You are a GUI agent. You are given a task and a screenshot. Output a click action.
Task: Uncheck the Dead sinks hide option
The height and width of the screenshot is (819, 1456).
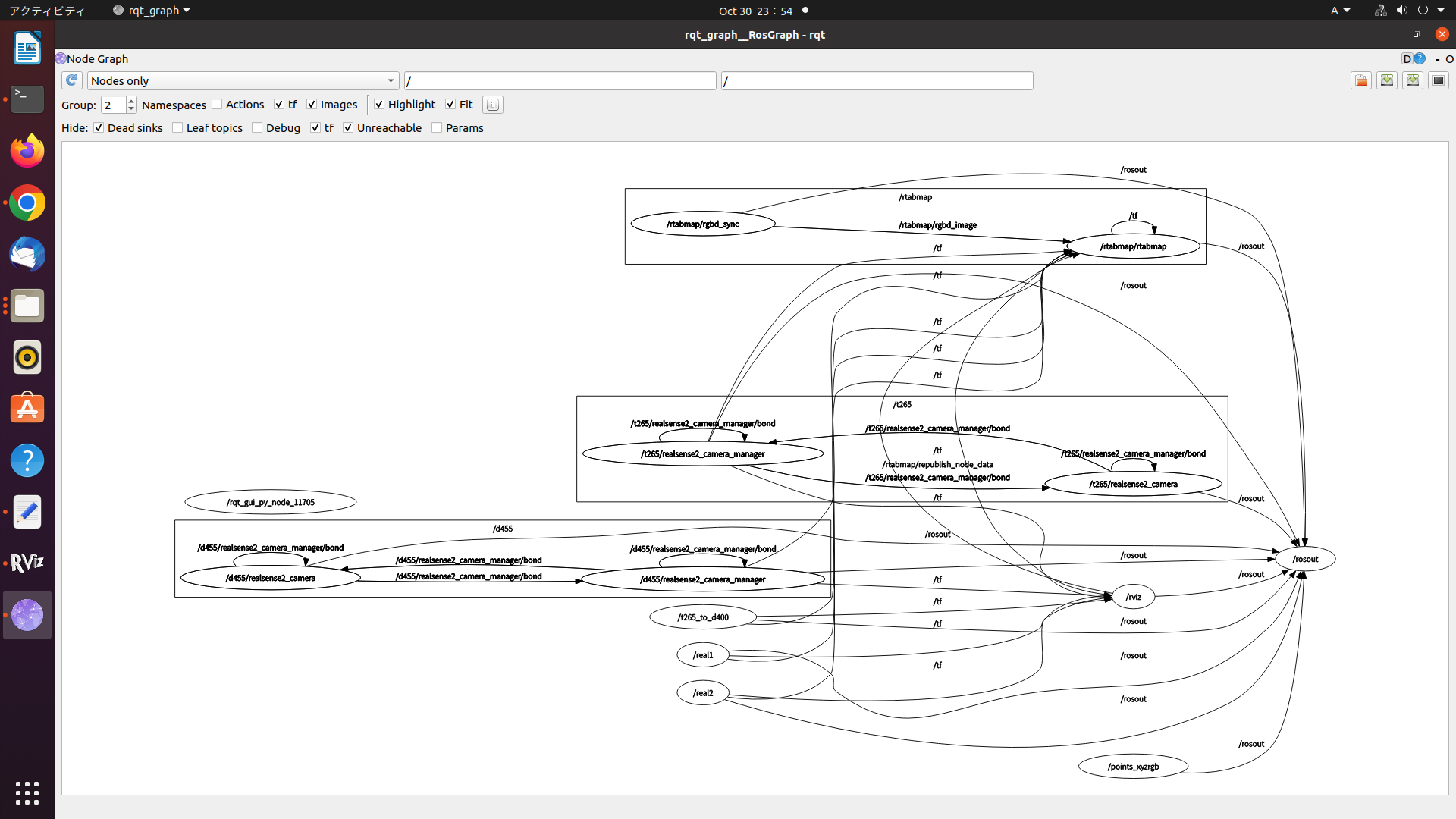coord(99,127)
